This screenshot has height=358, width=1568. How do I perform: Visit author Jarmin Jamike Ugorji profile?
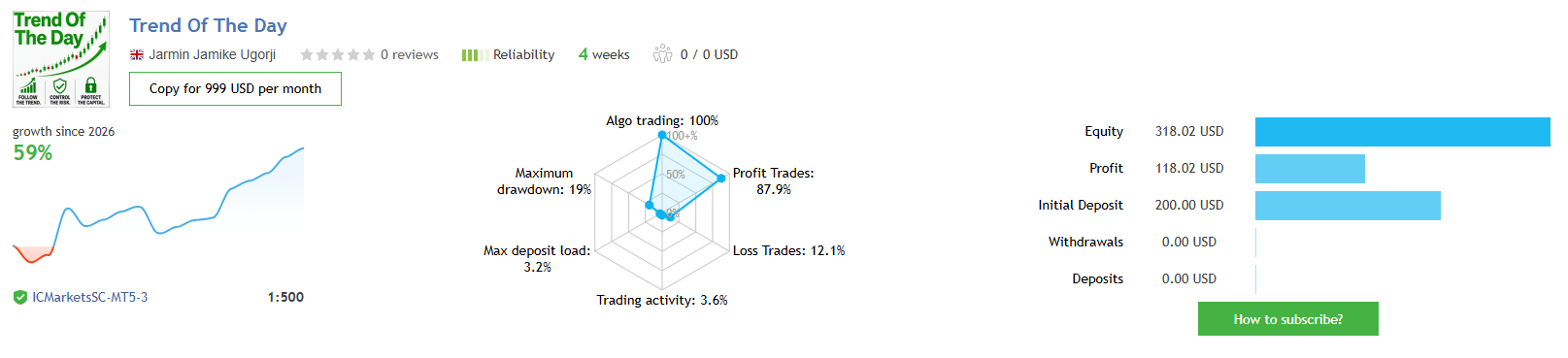pyautogui.click(x=212, y=54)
